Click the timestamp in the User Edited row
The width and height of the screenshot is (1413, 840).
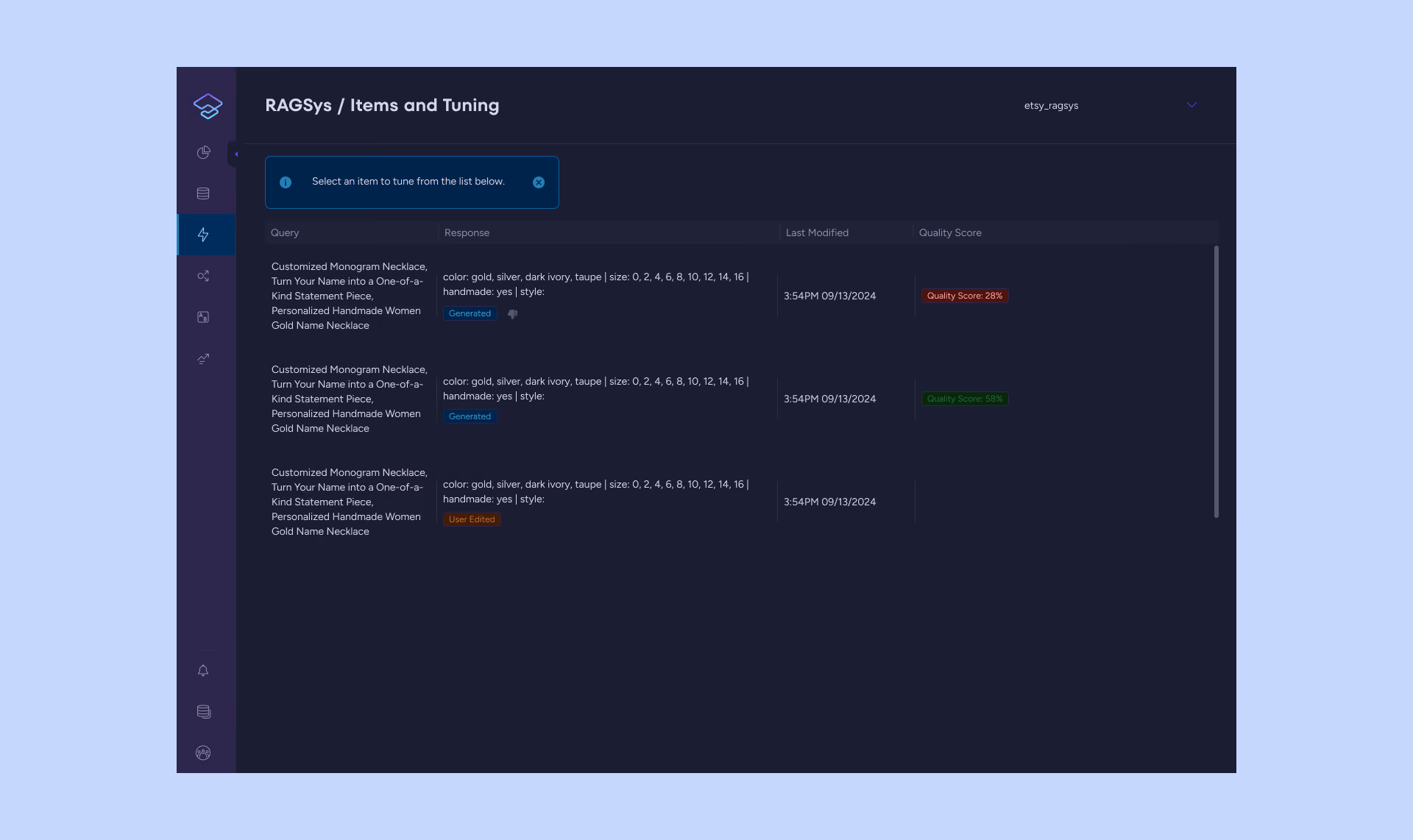(829, 502)
